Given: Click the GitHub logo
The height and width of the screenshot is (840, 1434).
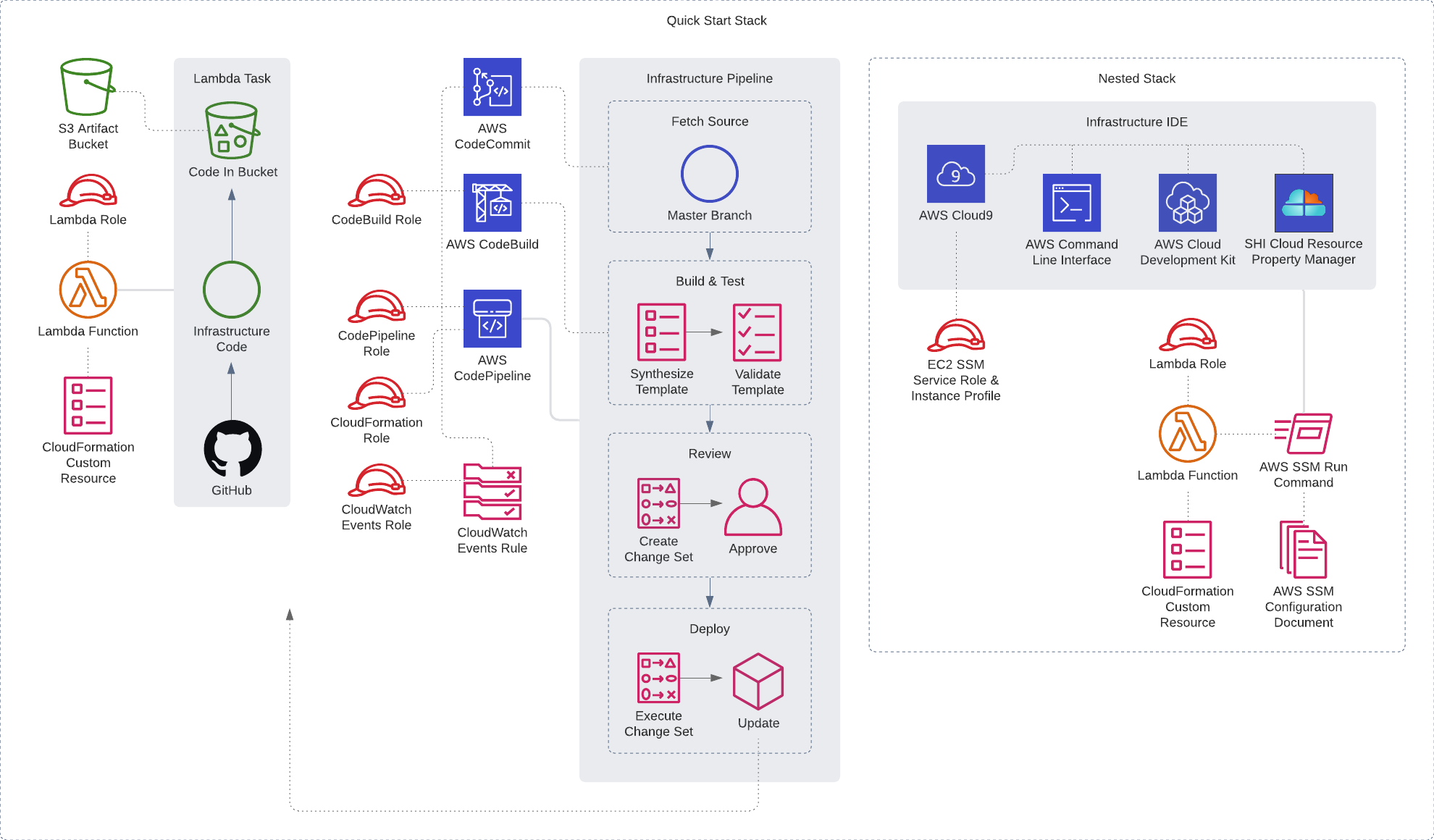Looking at the screenshot, I should pyautogui.click(x=232, y=449).
